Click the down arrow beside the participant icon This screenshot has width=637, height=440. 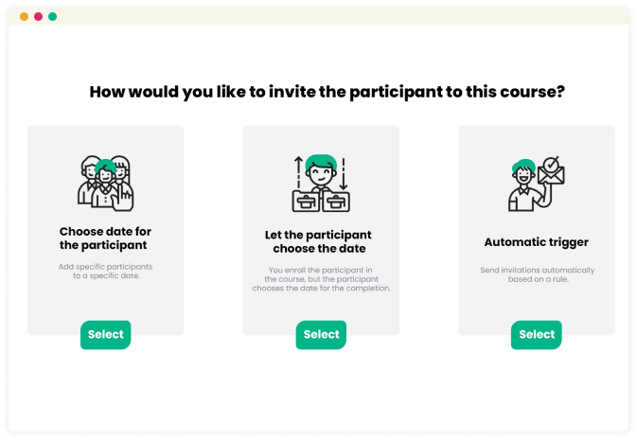[x=343, y=173]
